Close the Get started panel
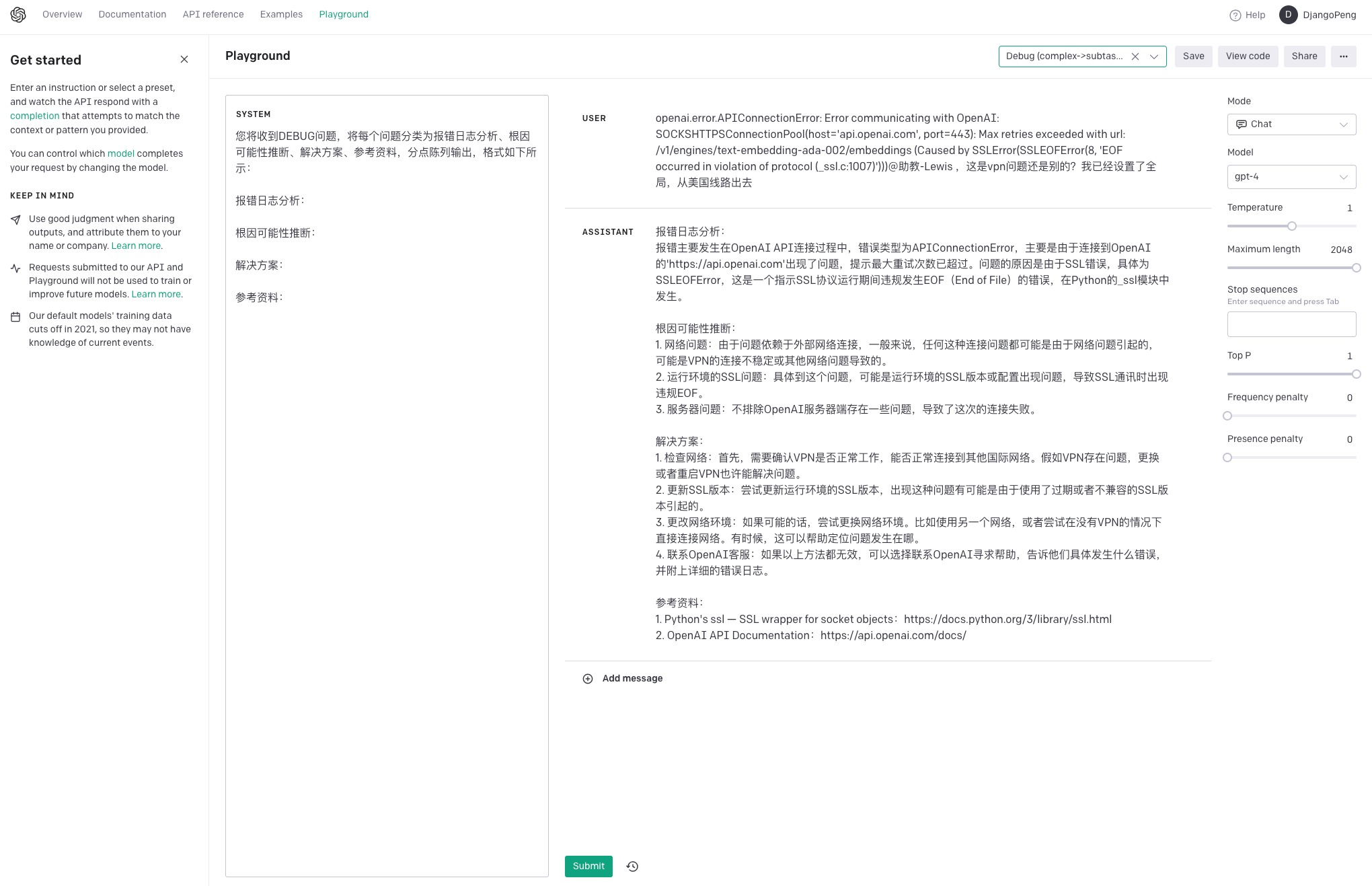This screenshot has width=1372, height=886. pos(184,60)
